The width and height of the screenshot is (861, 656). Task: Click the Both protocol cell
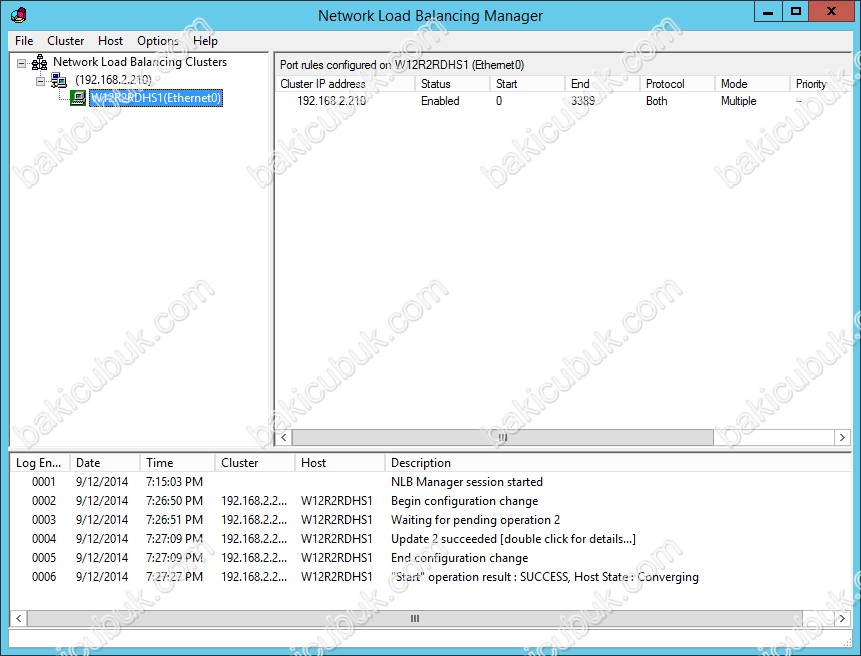[x=656, y=101]
